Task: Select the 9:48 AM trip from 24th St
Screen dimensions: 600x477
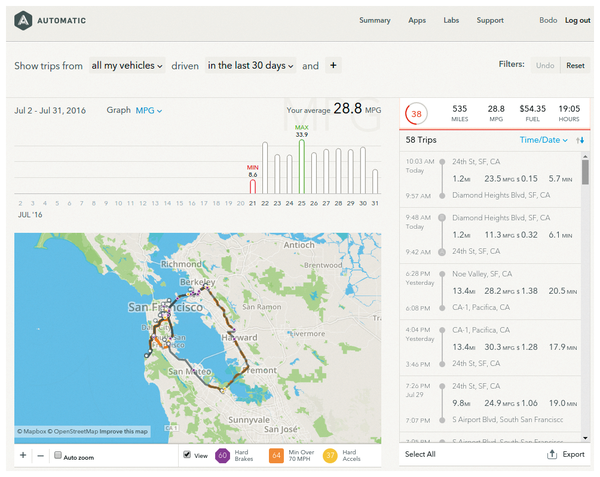Action: click(x=490, y=235)
